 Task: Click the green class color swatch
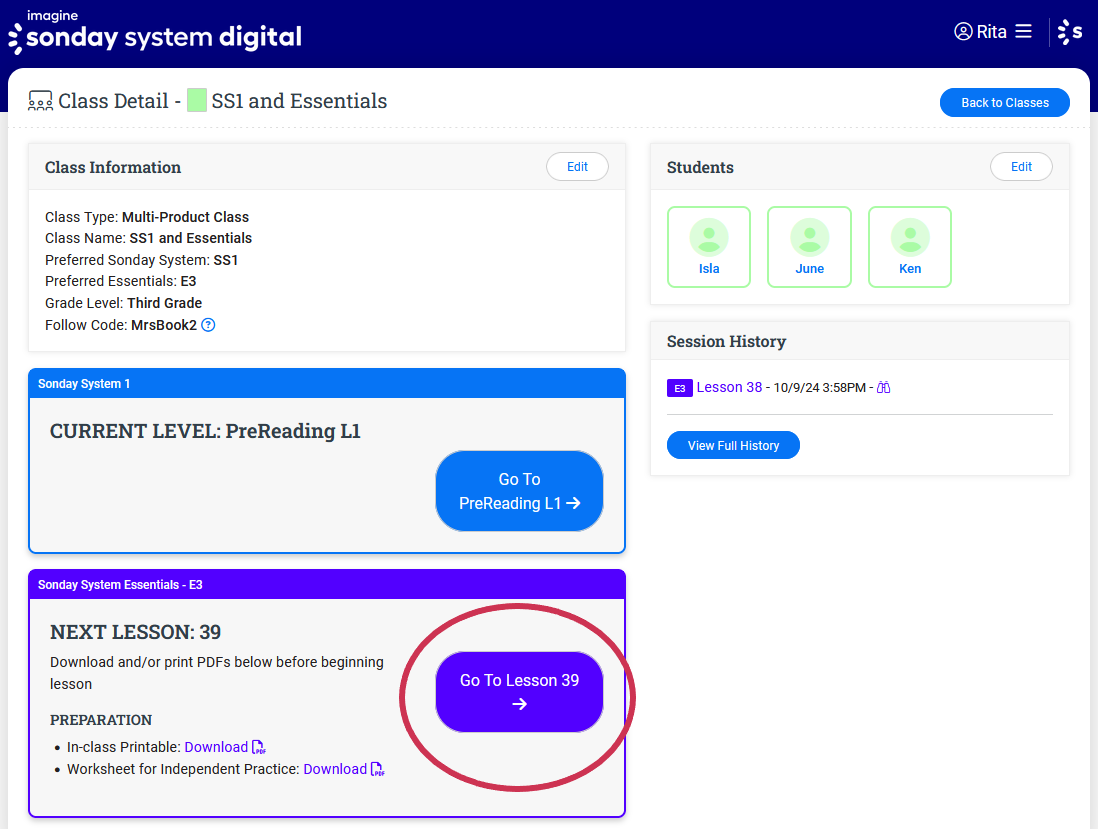pos(197,101)
